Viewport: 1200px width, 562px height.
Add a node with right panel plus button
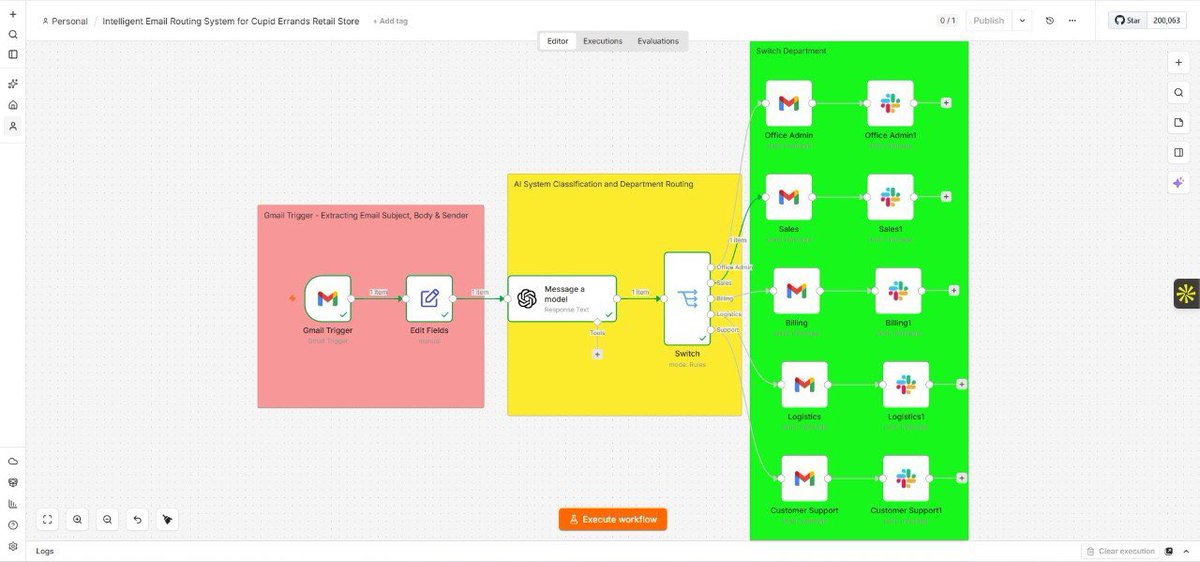tap(1179, 62)
